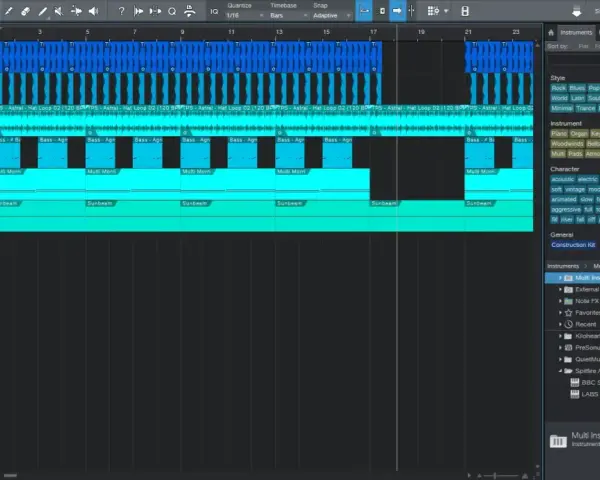This screenshot has width=600, height=480.
Task: Choose the electric character tag
Action: [x=587, y=179]
